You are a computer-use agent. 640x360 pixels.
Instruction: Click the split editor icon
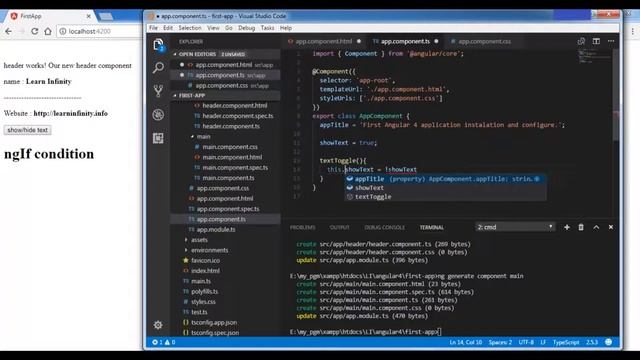596,41
